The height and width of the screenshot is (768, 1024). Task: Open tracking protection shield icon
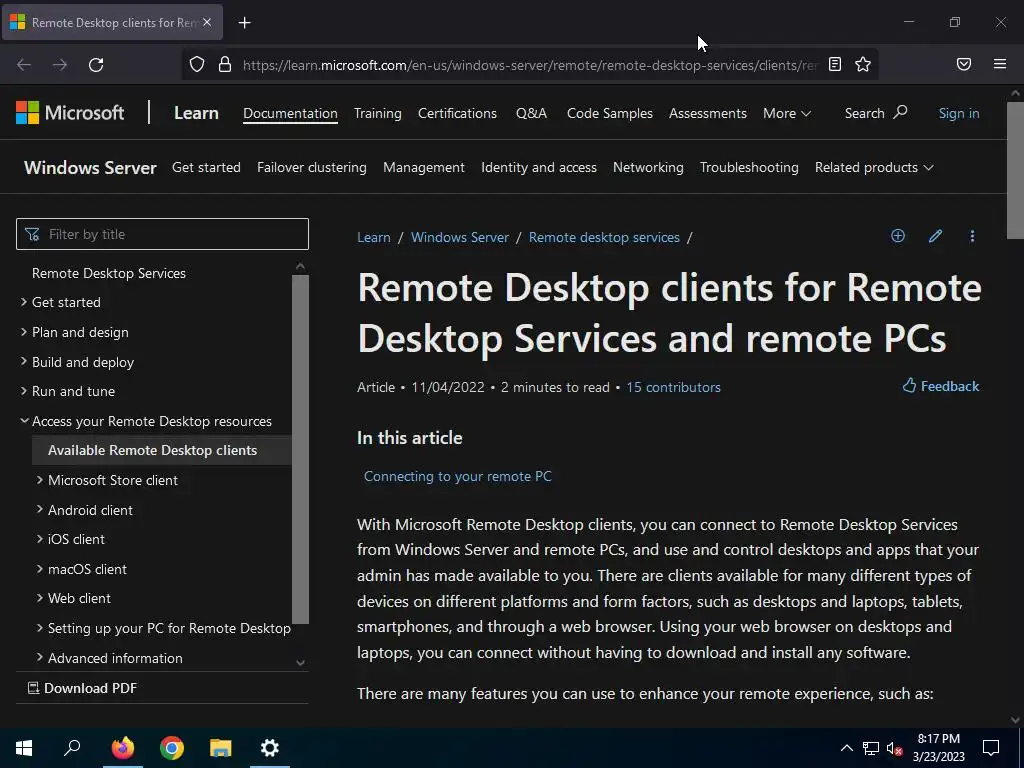pyautogui.click(x=197, y=64)
